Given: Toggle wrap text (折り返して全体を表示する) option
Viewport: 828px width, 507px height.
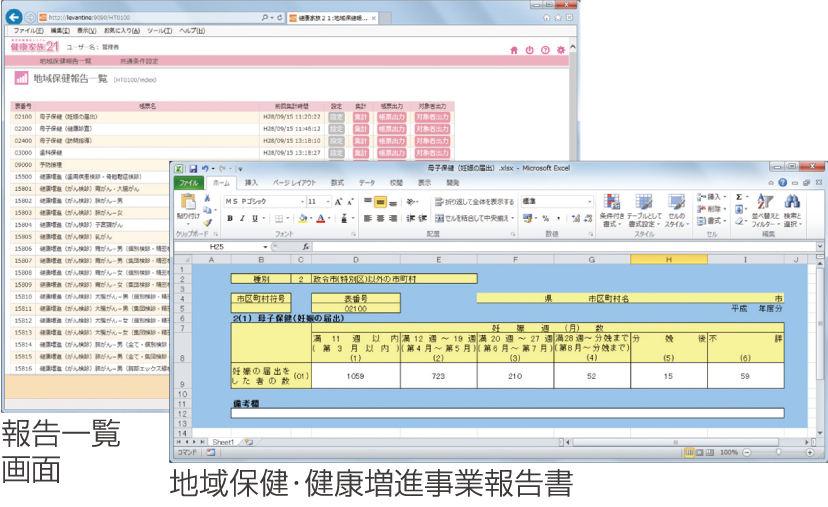Looking at the screenshot, I should (473, 202).
